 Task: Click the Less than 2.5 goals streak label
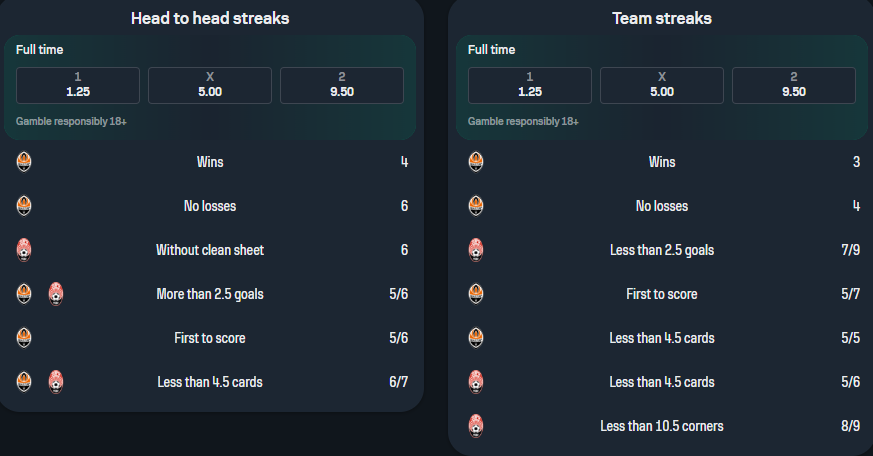pyautogui.click(x=662, y=250)
